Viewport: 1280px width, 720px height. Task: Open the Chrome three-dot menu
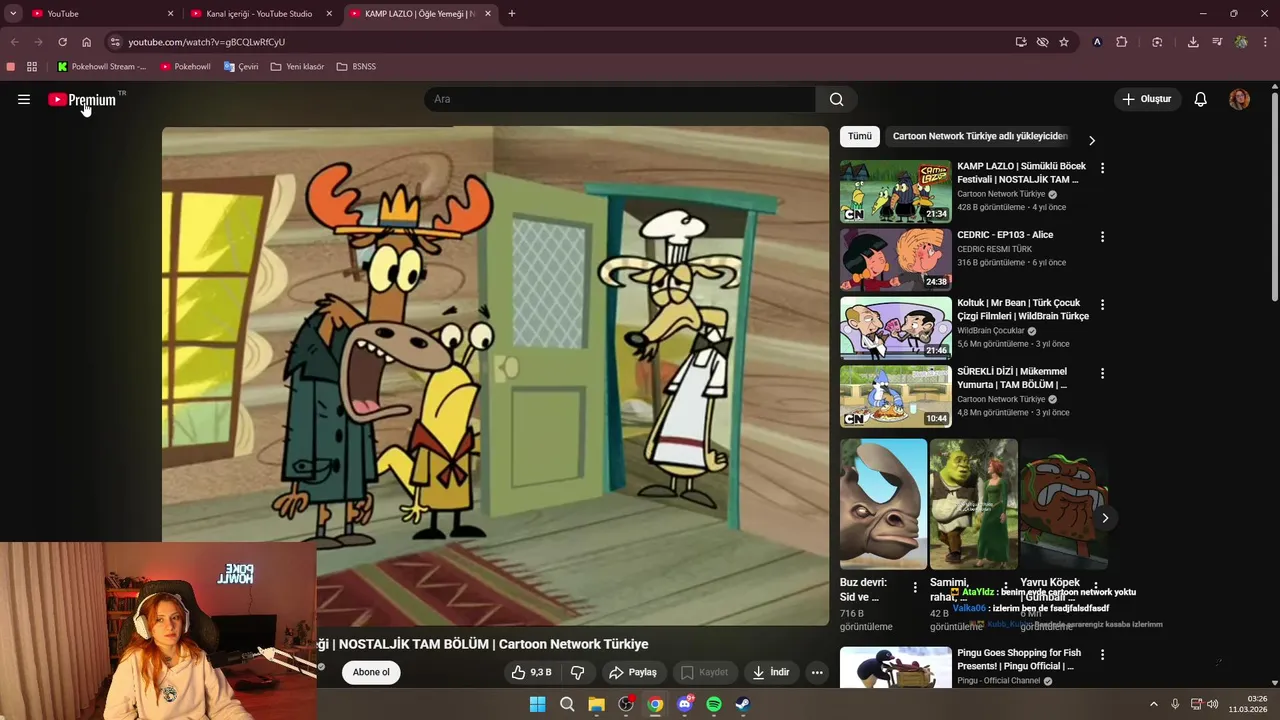click(1265, 42)
